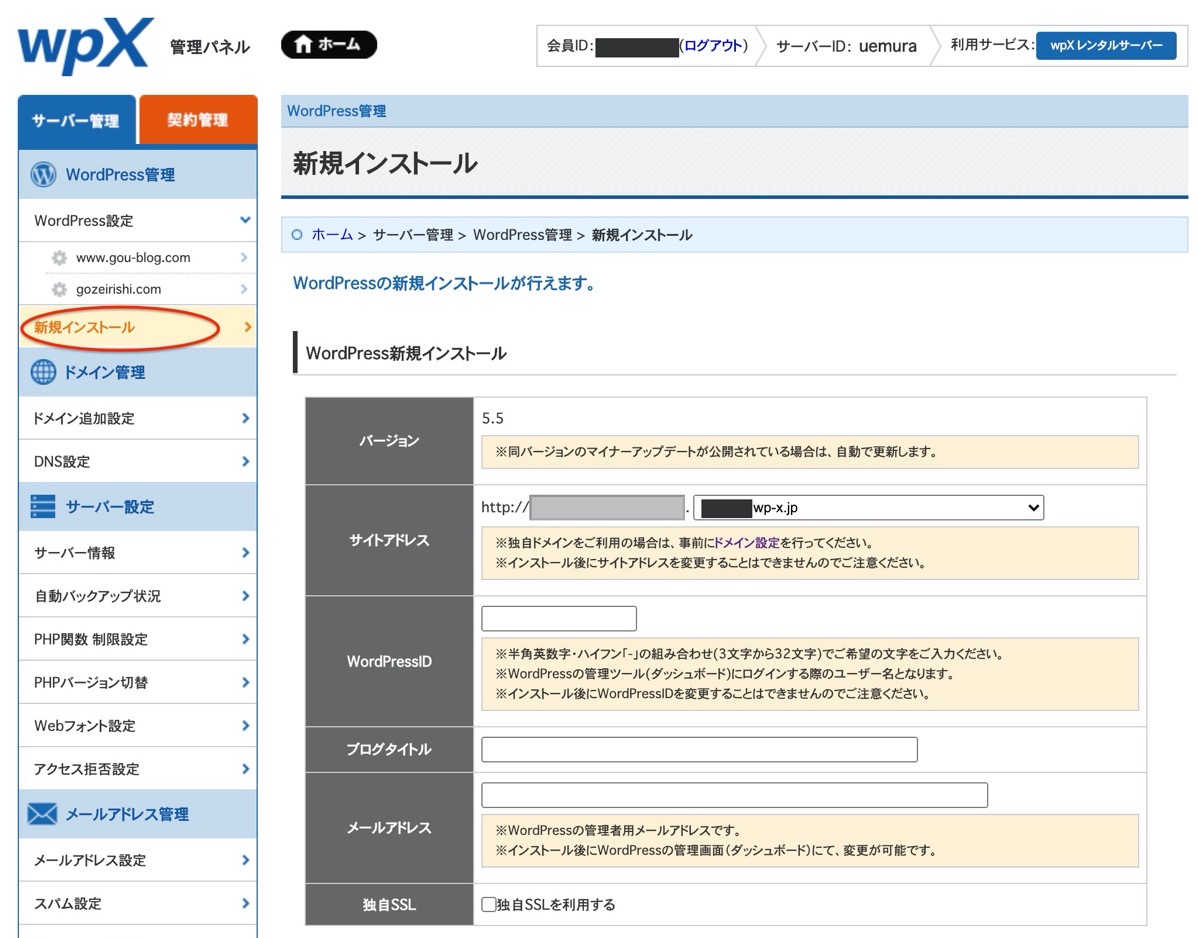Open サーバー情報 menu item
The height and width of the screenshot is (938, 1198).
tap(138, 552)
